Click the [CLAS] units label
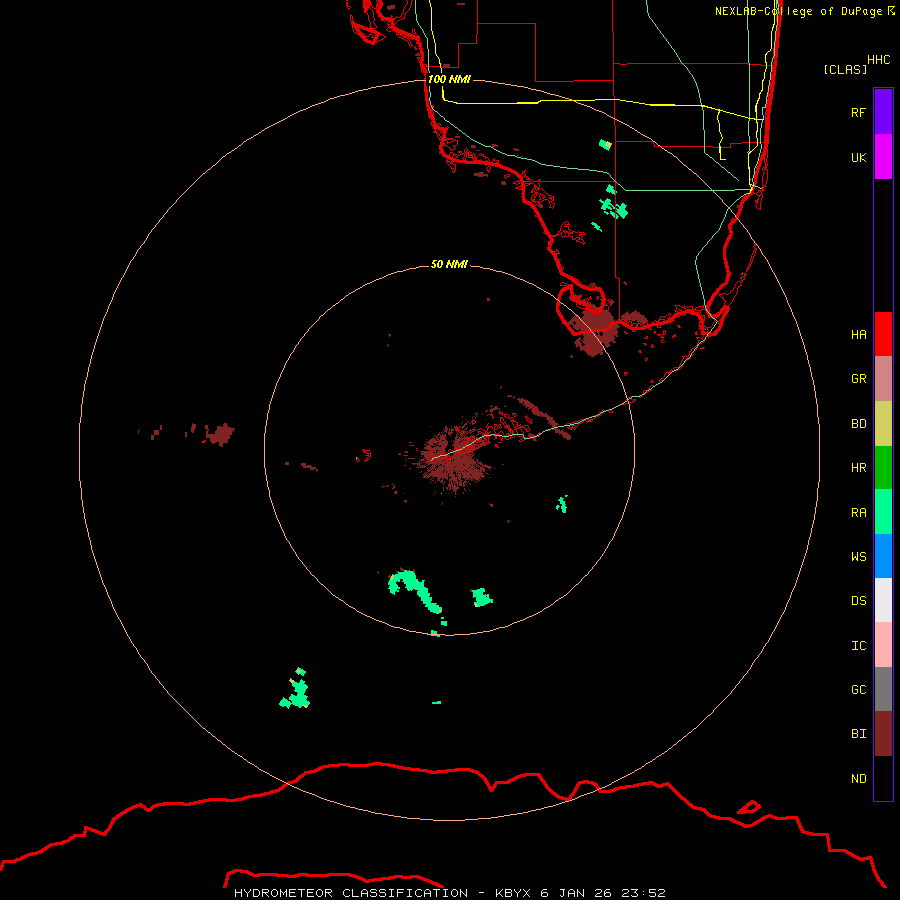This screenshot has height=900, width=900. (845, 69)
